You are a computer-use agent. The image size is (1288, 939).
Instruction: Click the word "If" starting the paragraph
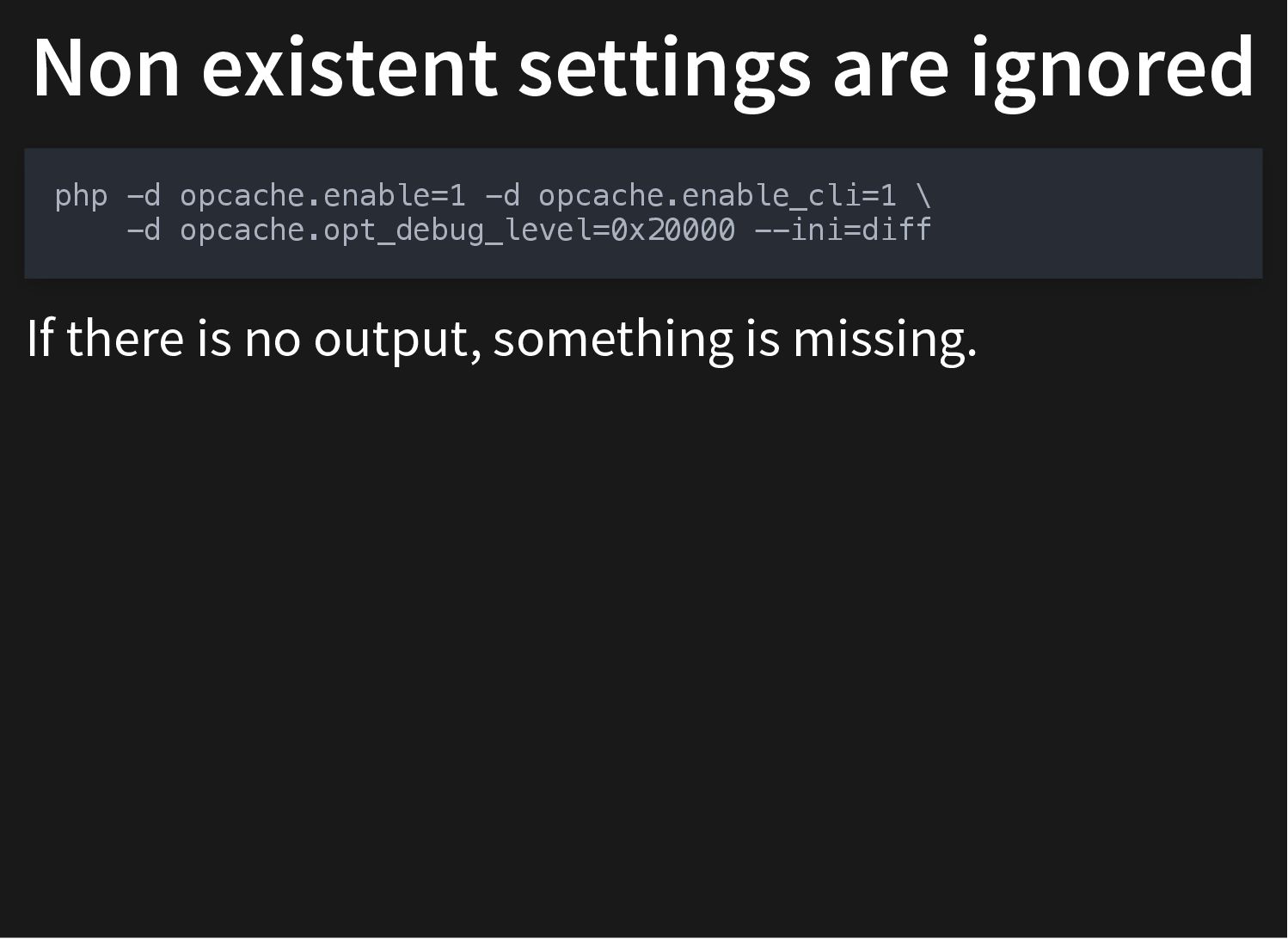tap(40, 338)
